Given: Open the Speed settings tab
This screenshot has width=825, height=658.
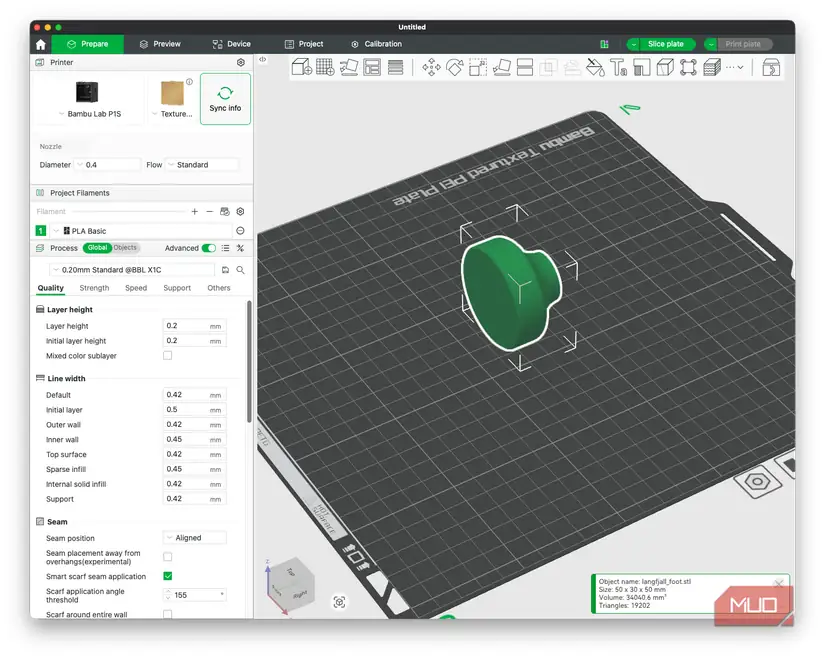Looking at the screenshot, I should tap(136, 288).
